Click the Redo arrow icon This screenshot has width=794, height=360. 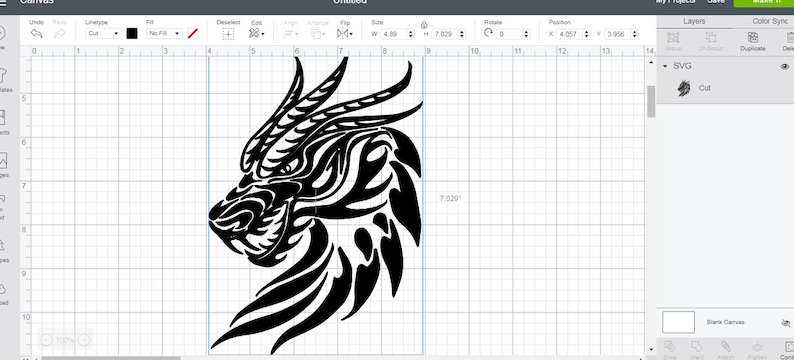[x=59, y=33]
